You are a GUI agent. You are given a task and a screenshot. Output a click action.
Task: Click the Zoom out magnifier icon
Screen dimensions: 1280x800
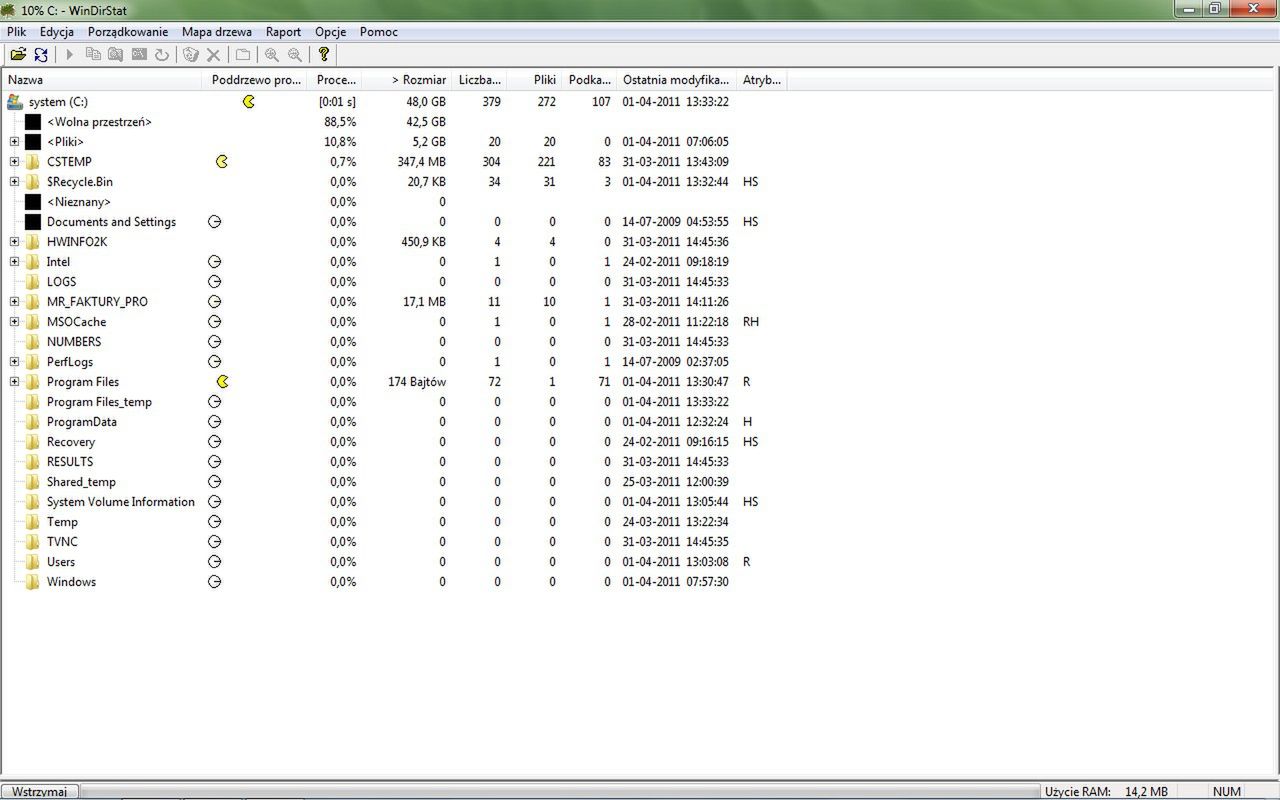coord(295,55)
